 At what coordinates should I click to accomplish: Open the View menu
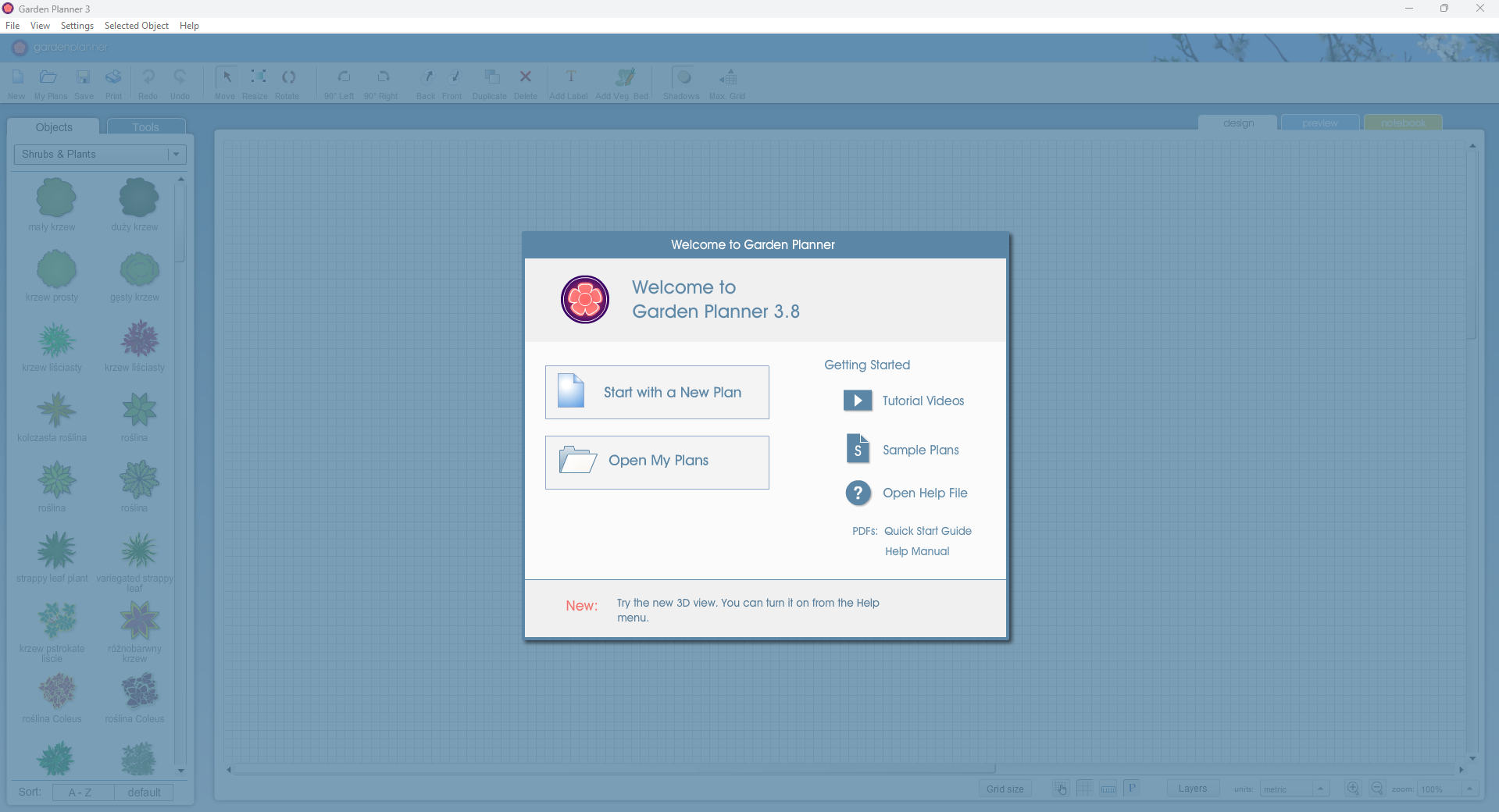coord(40,26)
